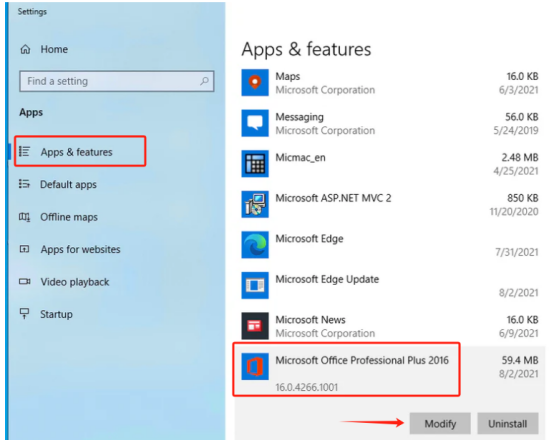Screen dimensions: 554x440
Task: Click install date 11/20/2020
Action: pos(514,211)
